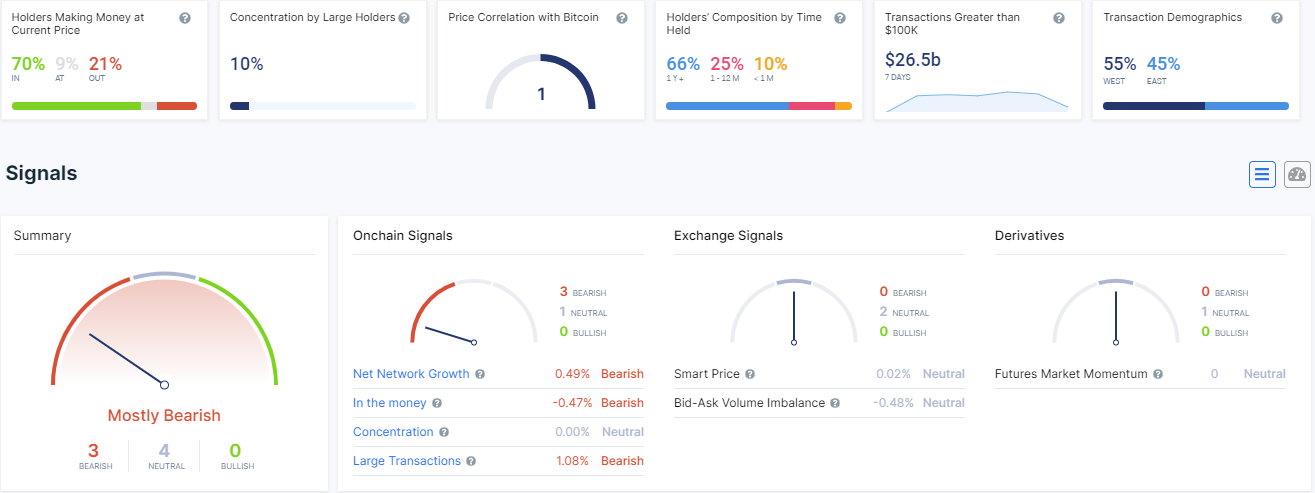Click help icon next to Smart Price
Viewport: 1315px width, 493px height.
pos(750,374)
